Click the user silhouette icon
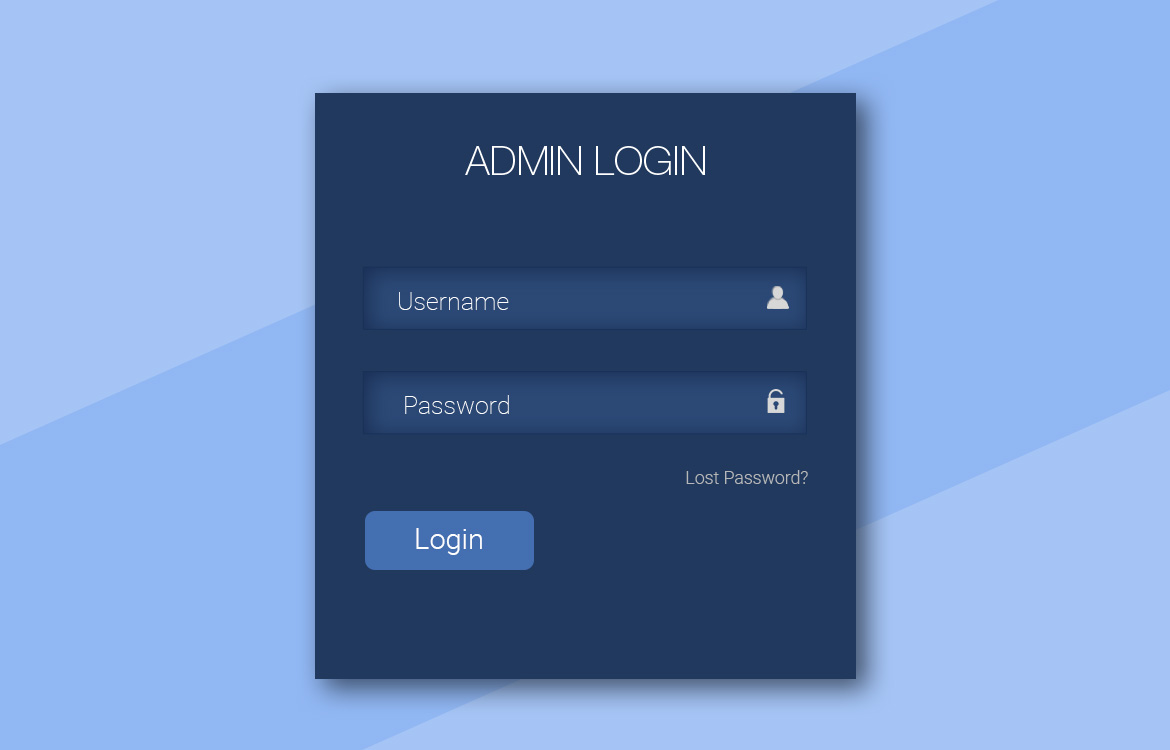 pyautogui.click(x=778, y=298)
